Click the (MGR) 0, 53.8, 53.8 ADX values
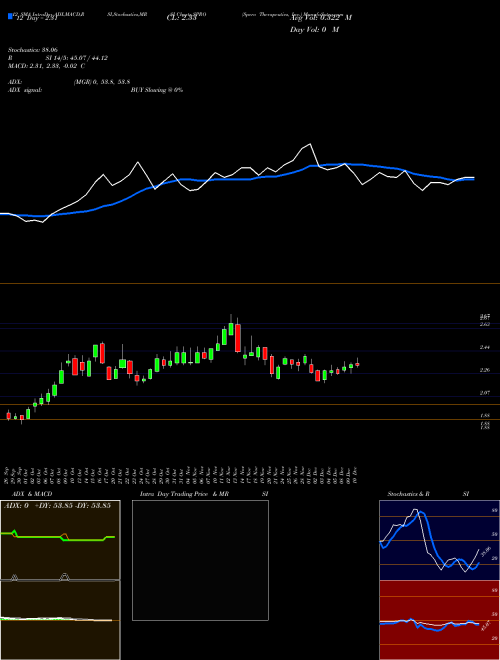This screenshot has height=660, width=500. [x=101, y=82]
